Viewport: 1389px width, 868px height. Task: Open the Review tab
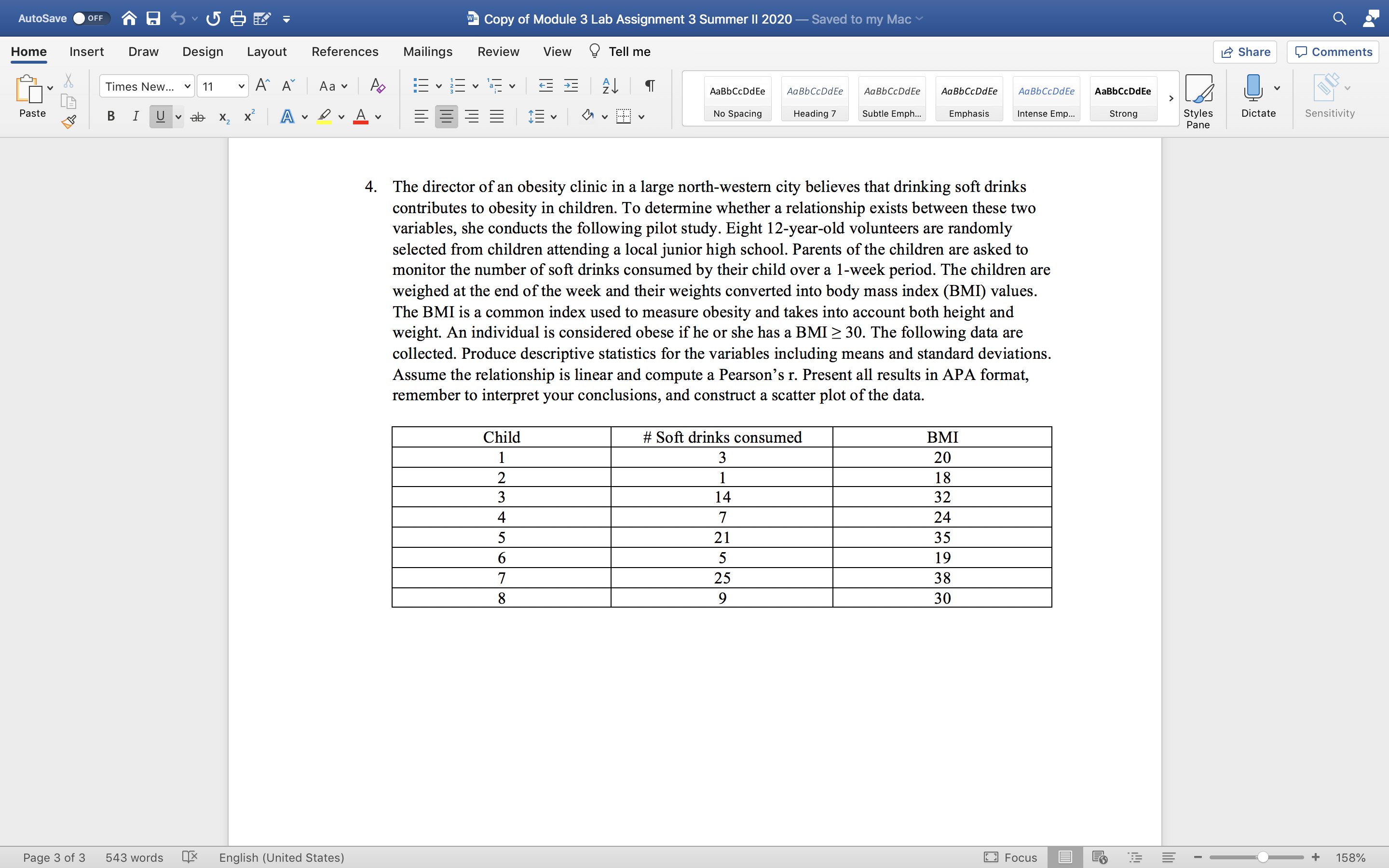498,52
